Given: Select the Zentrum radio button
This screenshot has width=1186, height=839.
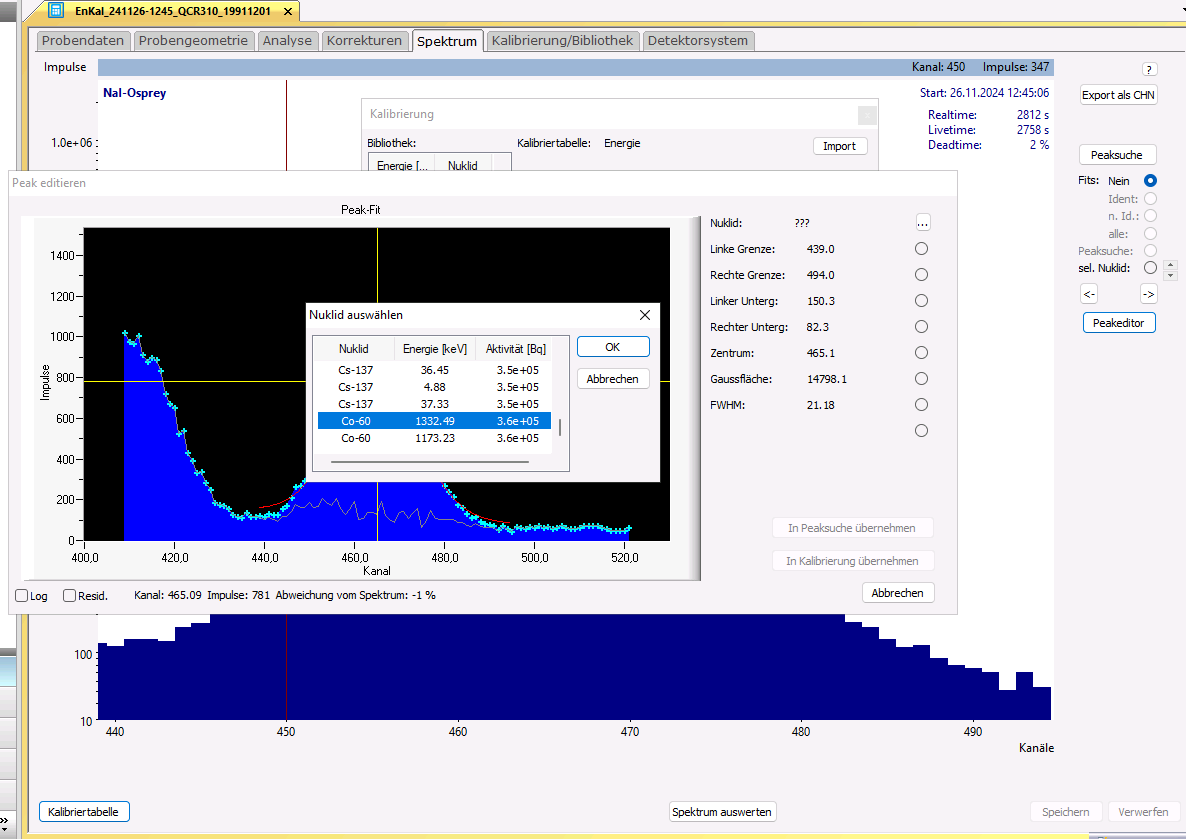Looking at the screenshot, I should tap(921, 353).
